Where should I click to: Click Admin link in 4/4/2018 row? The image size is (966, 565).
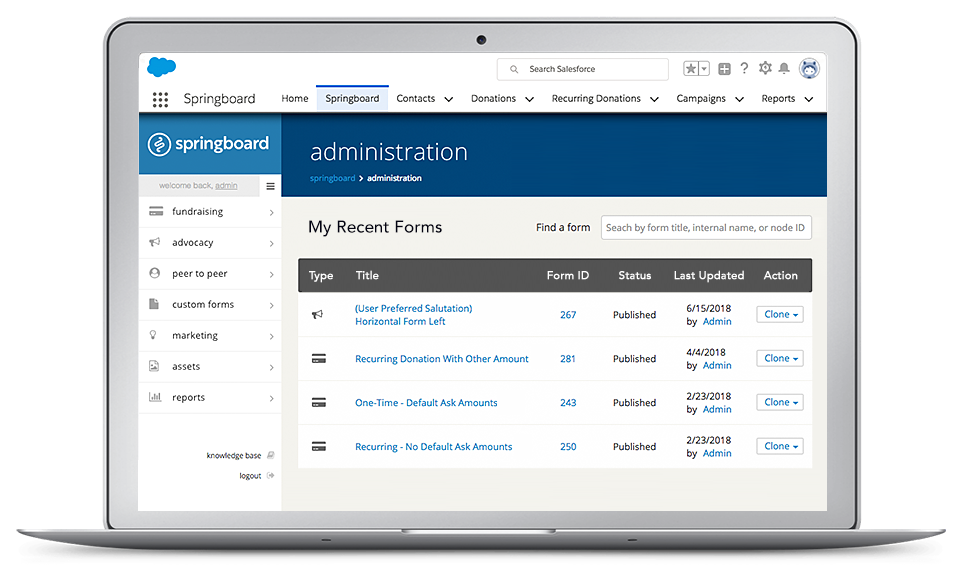(717, 365)
